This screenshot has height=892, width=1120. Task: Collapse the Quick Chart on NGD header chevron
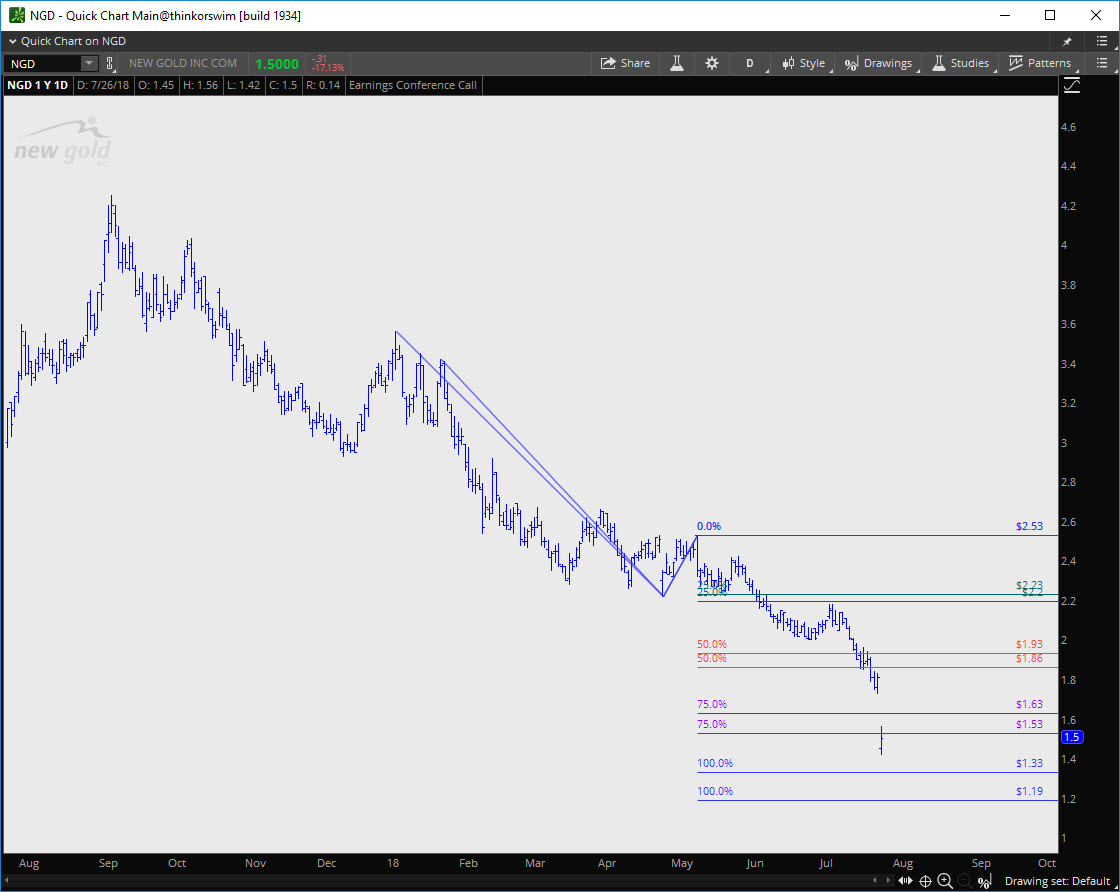pos(12,41)
